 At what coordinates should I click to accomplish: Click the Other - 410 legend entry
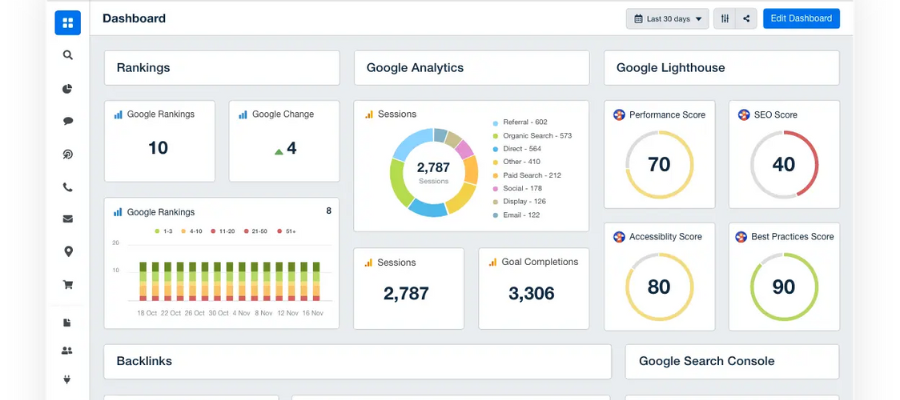(517, 162)
